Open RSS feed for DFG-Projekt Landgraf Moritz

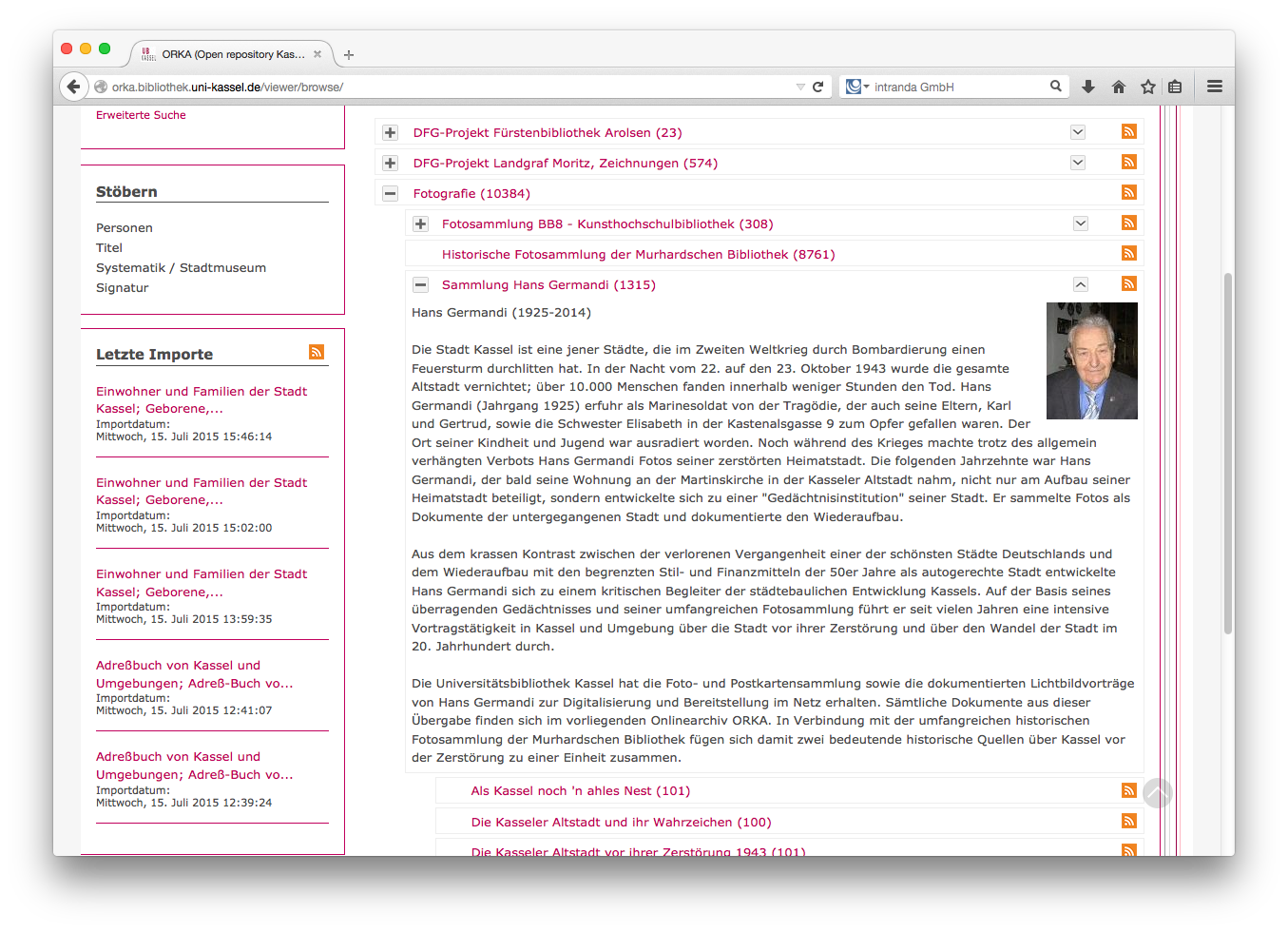click(1129, 163)
